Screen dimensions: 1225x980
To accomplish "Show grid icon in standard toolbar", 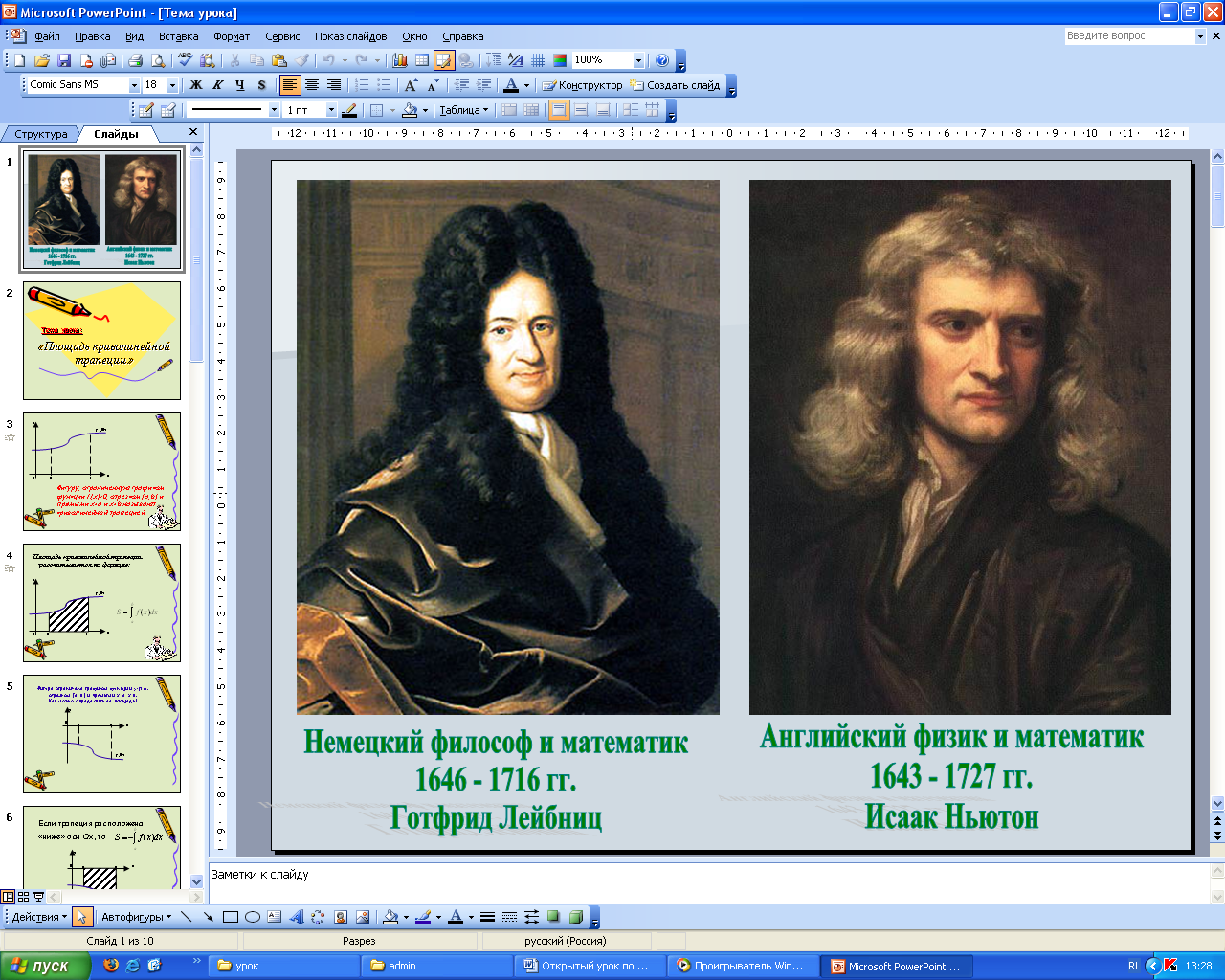I will [x=538, y=60].
